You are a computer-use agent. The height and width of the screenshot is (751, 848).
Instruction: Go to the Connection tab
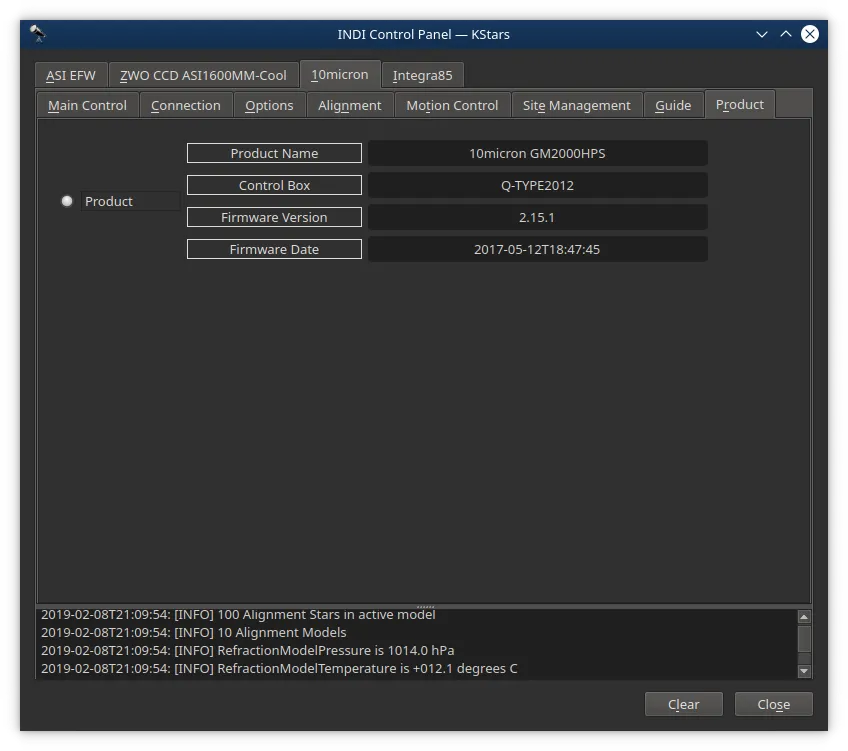(x=186, y=105)
